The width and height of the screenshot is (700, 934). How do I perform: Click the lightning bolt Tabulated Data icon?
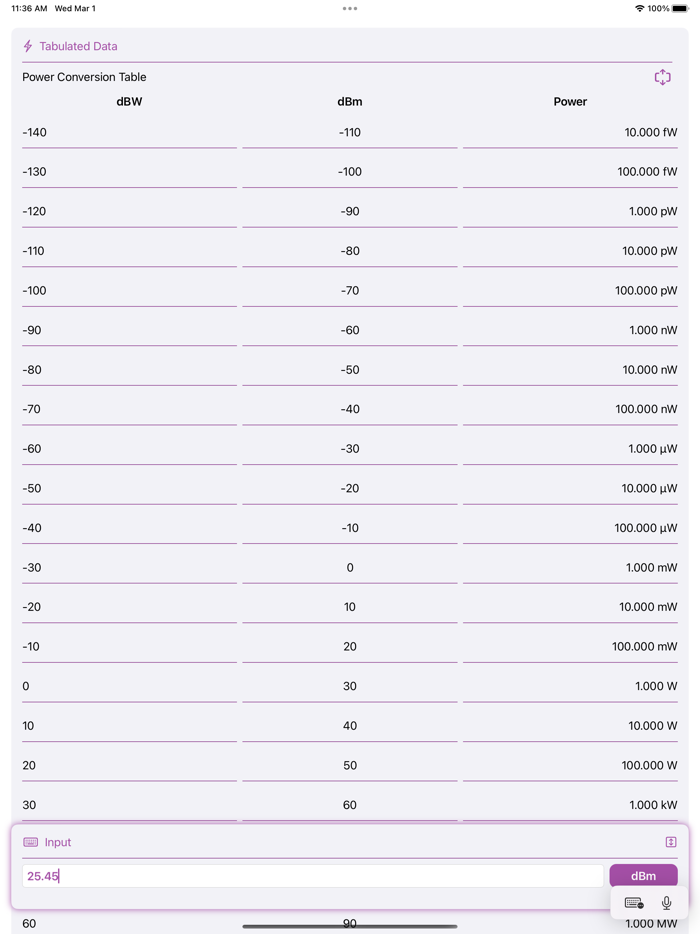28,46
